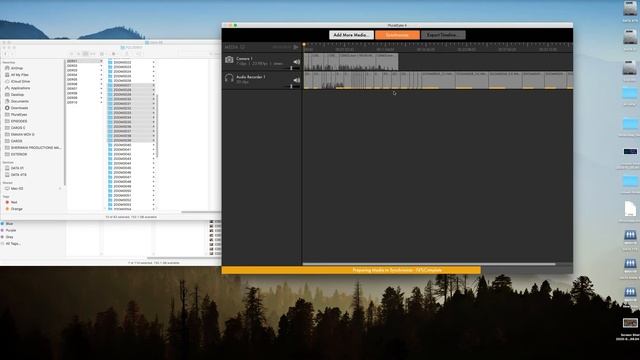Select the shared Mac-02 computer in Finder
The image size is (640, 360).
coord(16,189)
